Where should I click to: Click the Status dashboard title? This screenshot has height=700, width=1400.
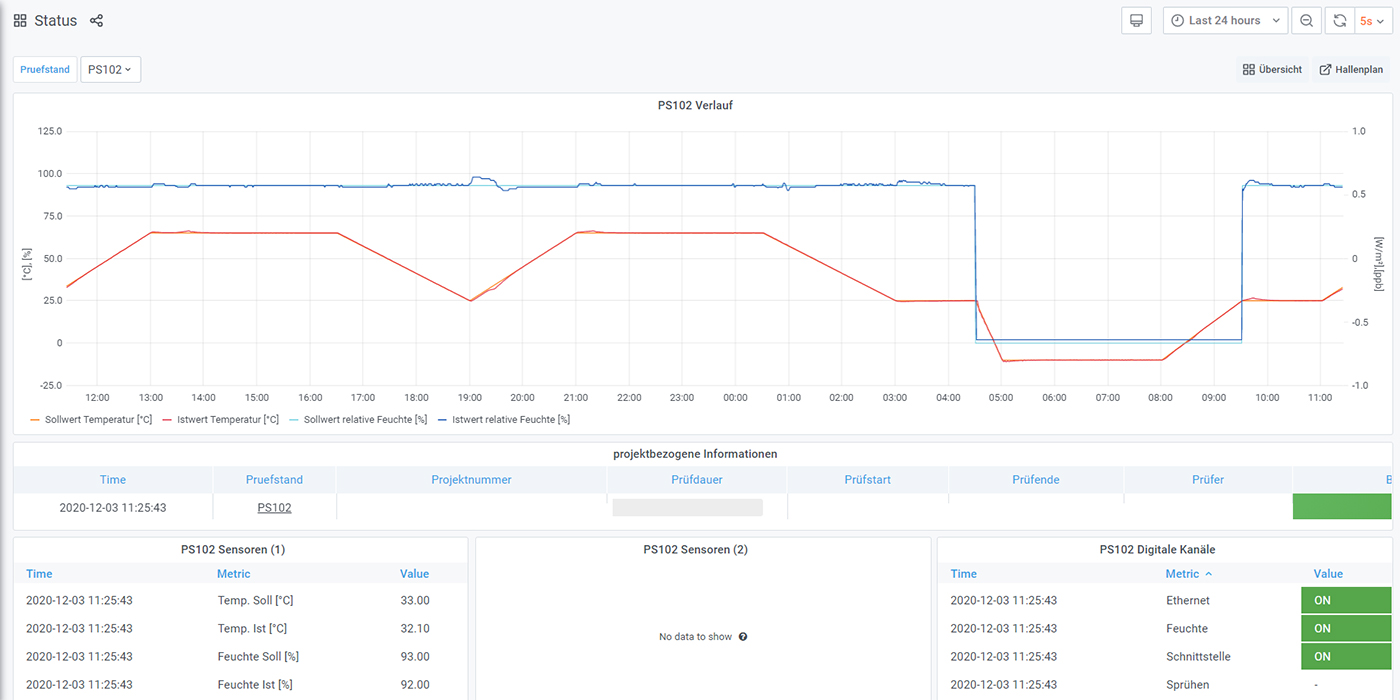tap(55, 21)
